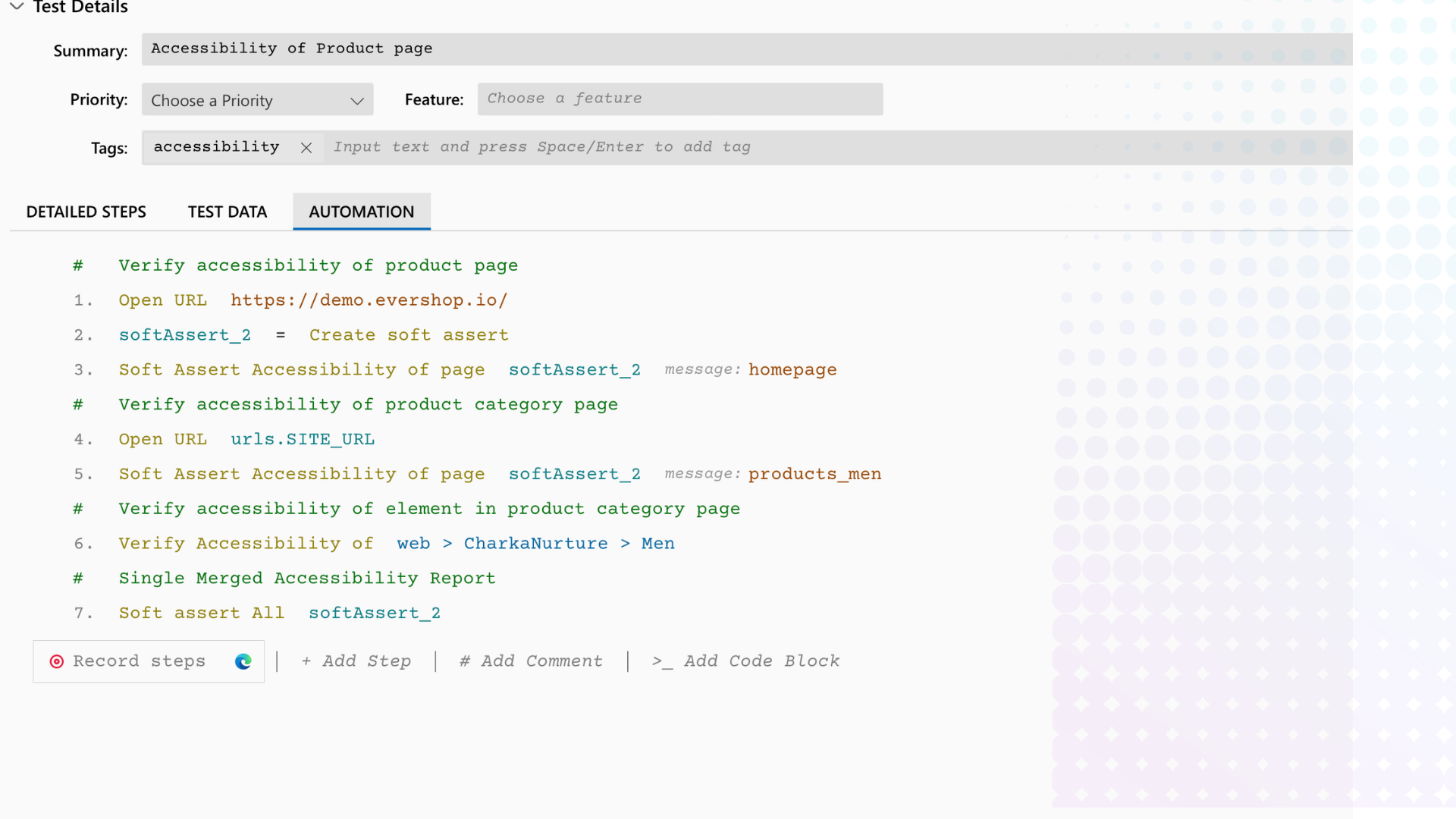This screenshot has height=819, width=1456.
Task: Click the homepage message value in step 3
Action: (x=792, y=370)
